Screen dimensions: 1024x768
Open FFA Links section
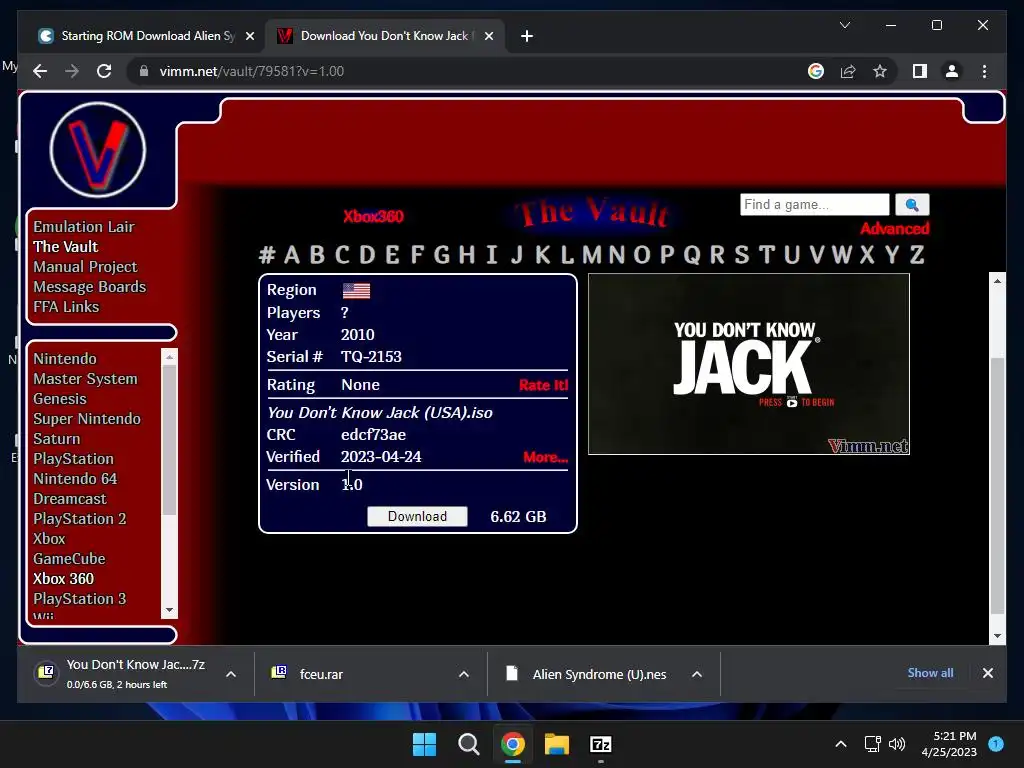click(x=66, y=307)
